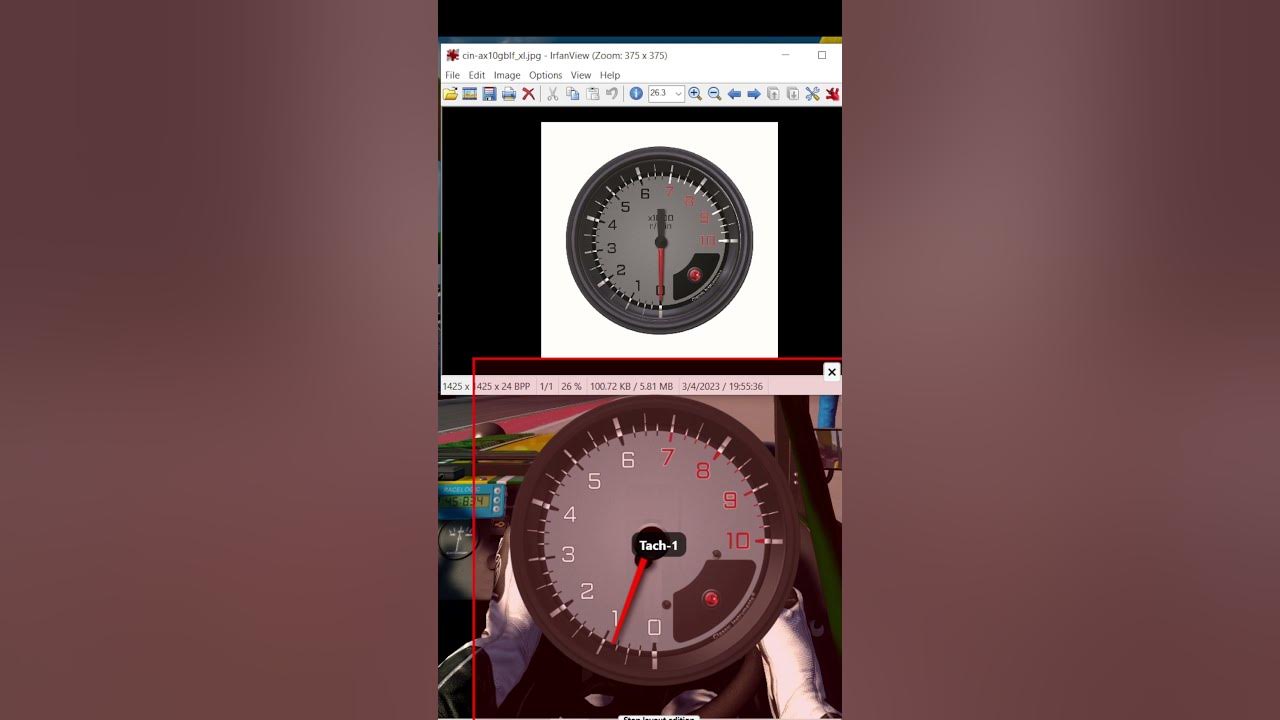This screenshot has width=1280, height=720.
Task: Copy the image with the copy icon
Action: click(572, 94)
